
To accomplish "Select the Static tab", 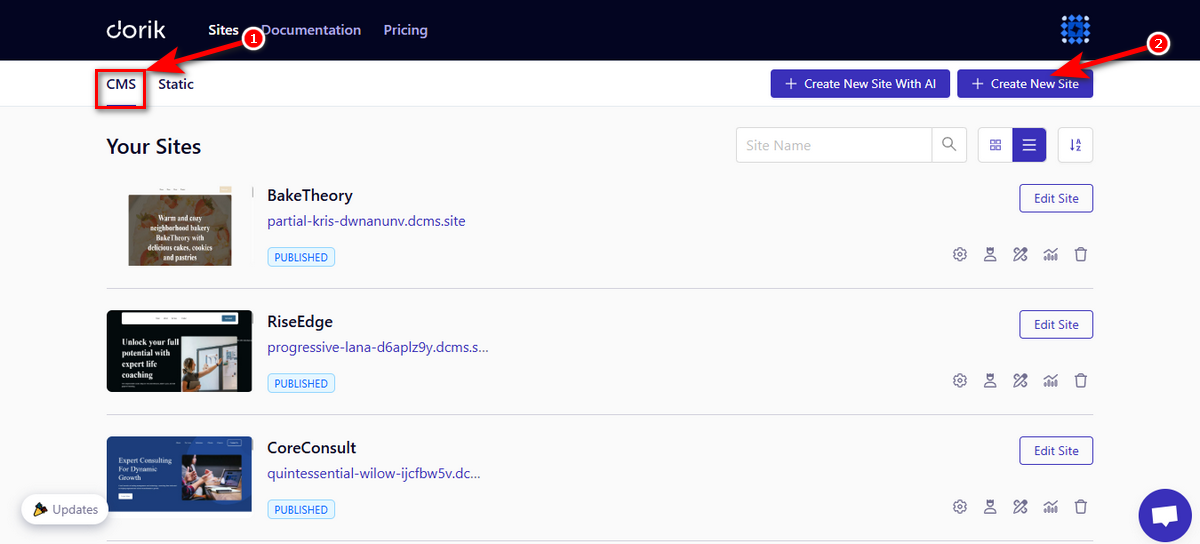I will pyautogui.click(x=176, y=84).
